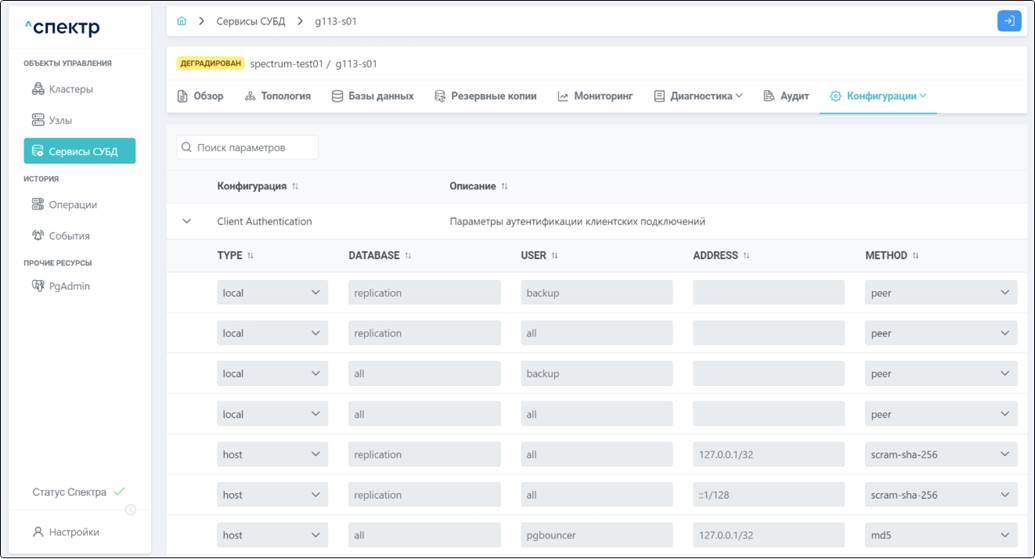Open События in the sidebar
This screenshot has height=559, width=1035.
(x=68, y=236)
